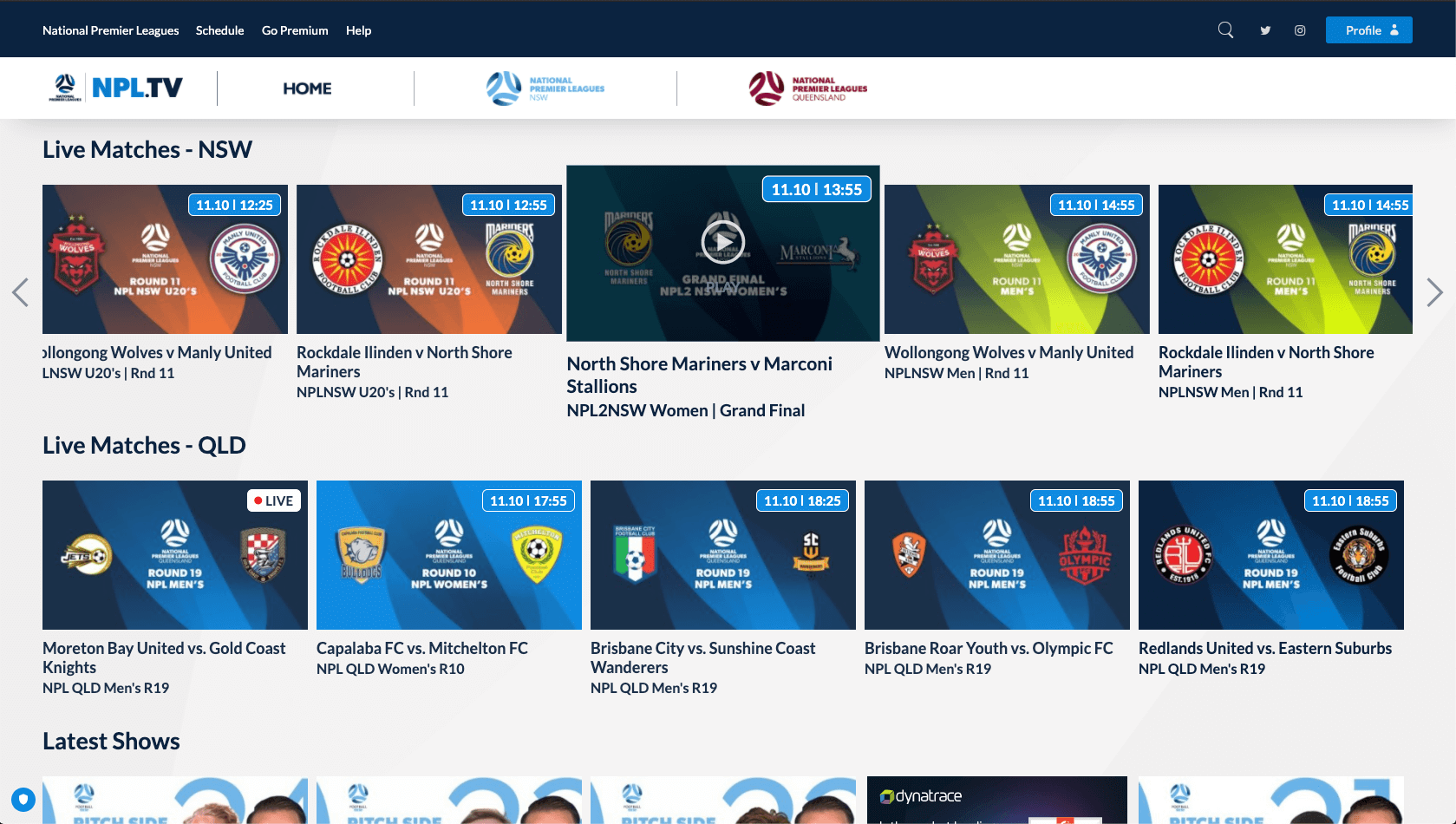Open the dynatrace show thumbnail
The height and width of the screenshot is (824, 1456).
pos(997,800)
